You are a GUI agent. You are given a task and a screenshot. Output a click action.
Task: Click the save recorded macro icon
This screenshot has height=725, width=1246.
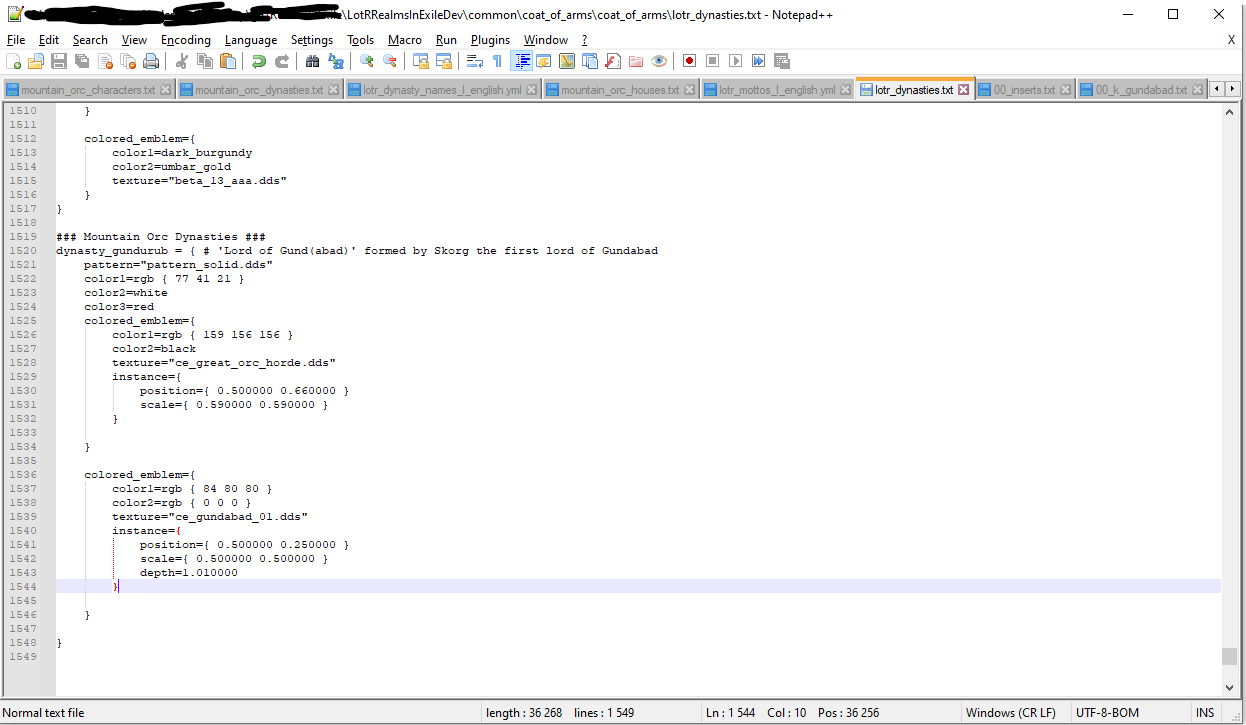coord(782,61)
